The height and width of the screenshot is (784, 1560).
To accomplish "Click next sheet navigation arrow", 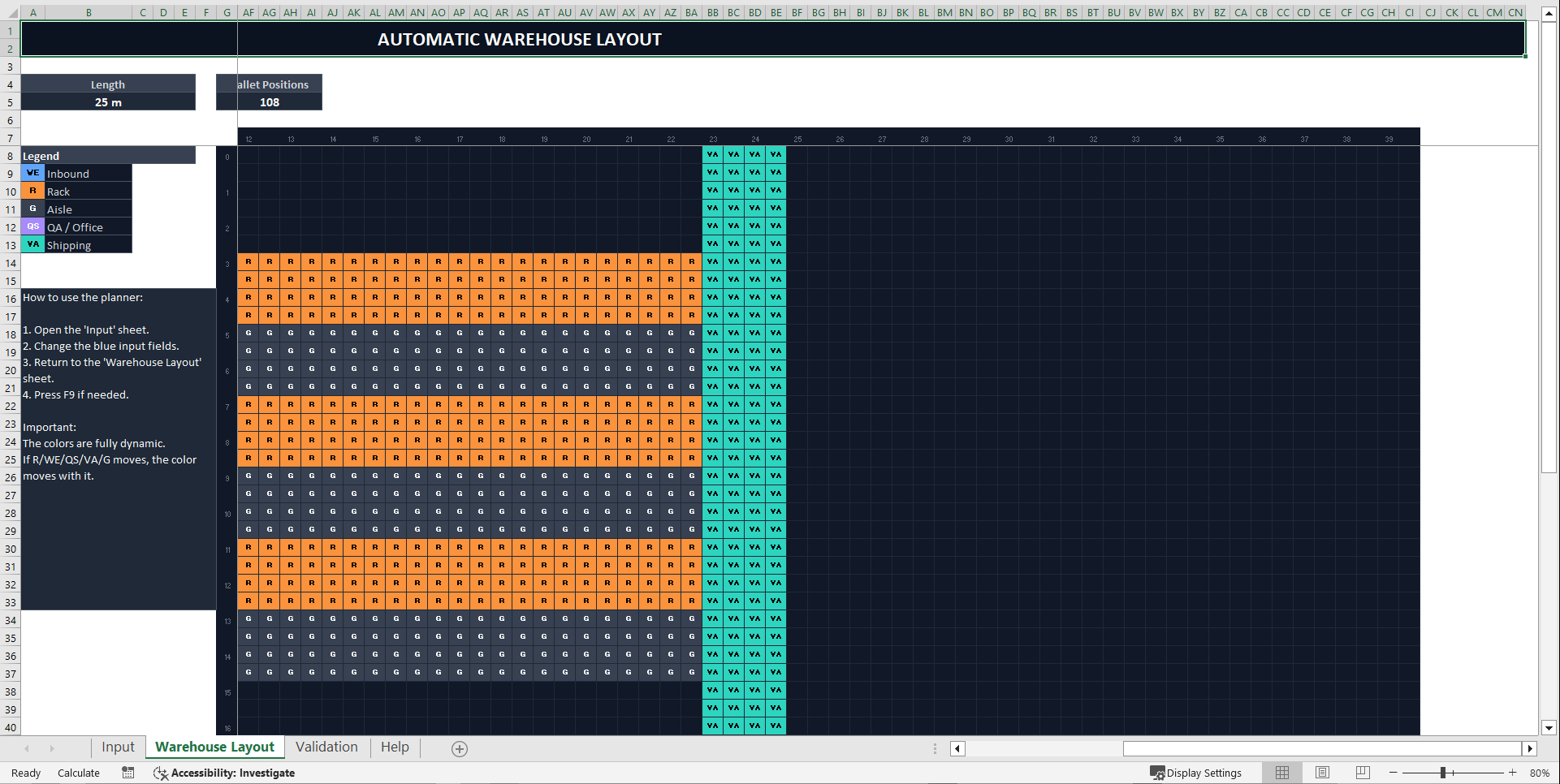I will click(52, 748).
